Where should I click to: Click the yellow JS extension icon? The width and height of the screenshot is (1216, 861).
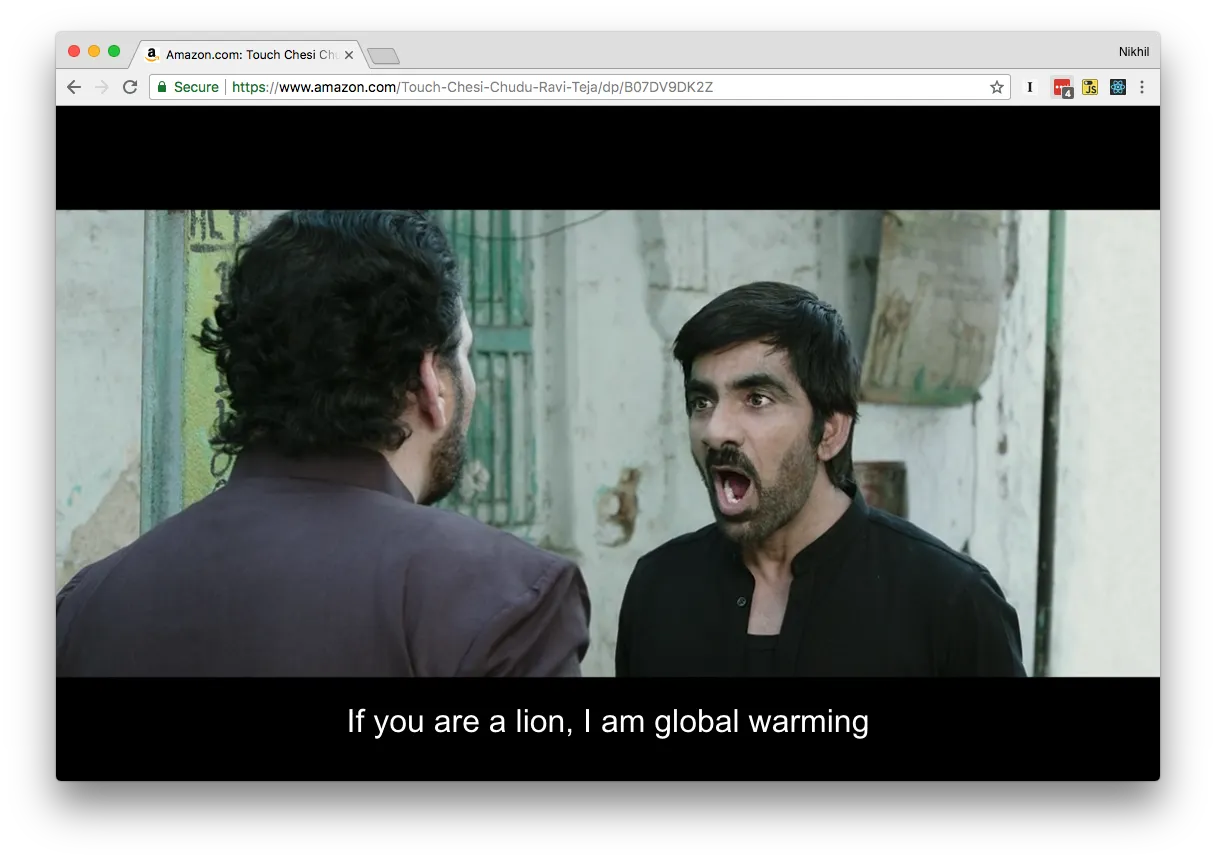1090,87
